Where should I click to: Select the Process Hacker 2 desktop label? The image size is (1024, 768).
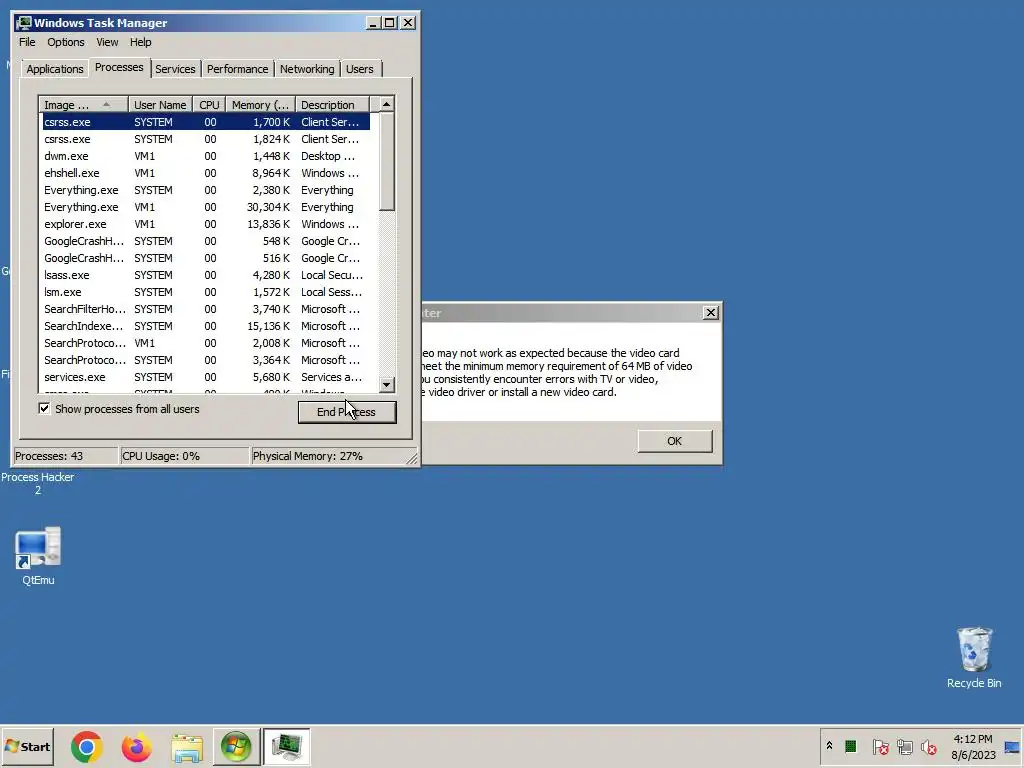(38, 483)
